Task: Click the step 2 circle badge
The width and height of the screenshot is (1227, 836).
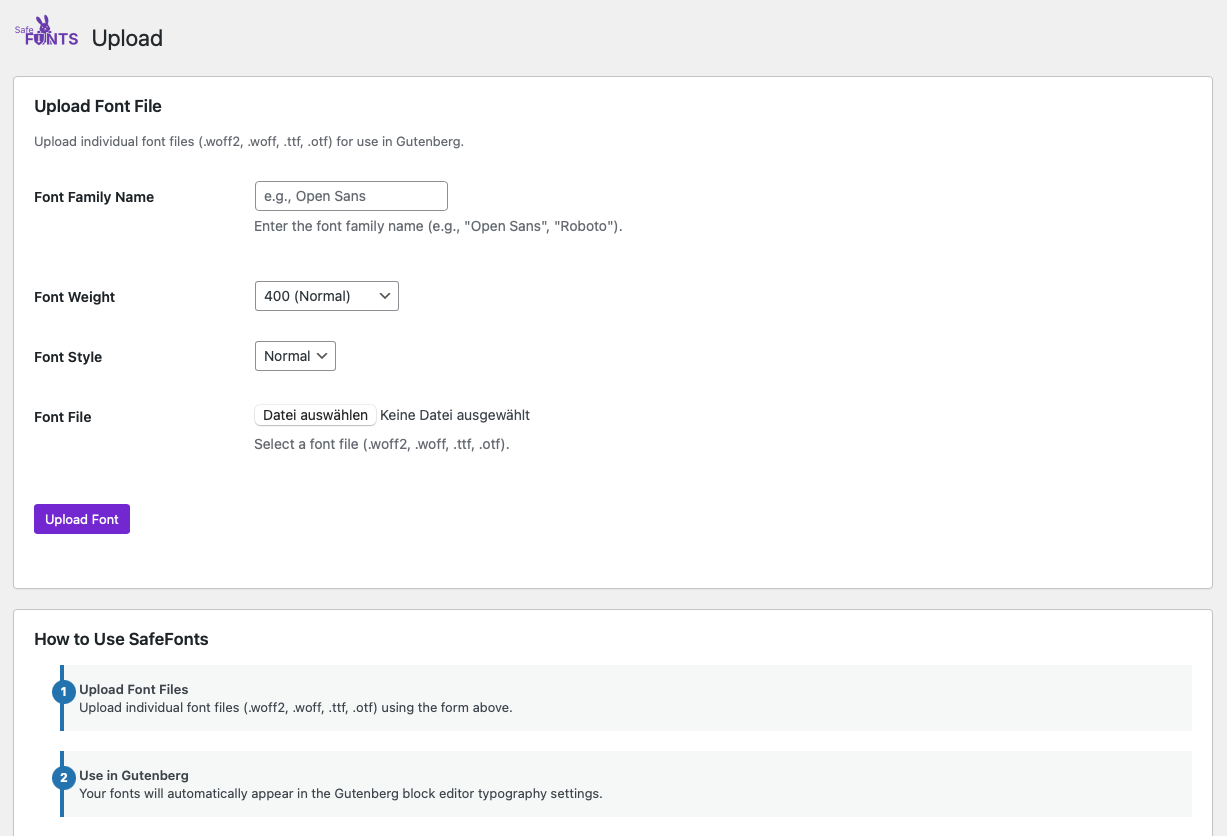Action: click(63, 777)
